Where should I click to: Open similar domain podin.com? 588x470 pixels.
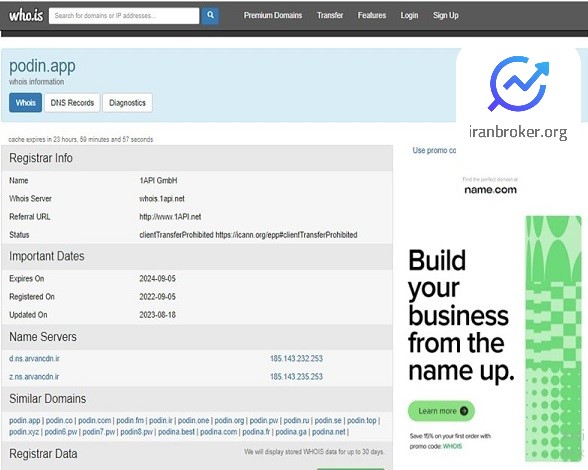point(94,420)
